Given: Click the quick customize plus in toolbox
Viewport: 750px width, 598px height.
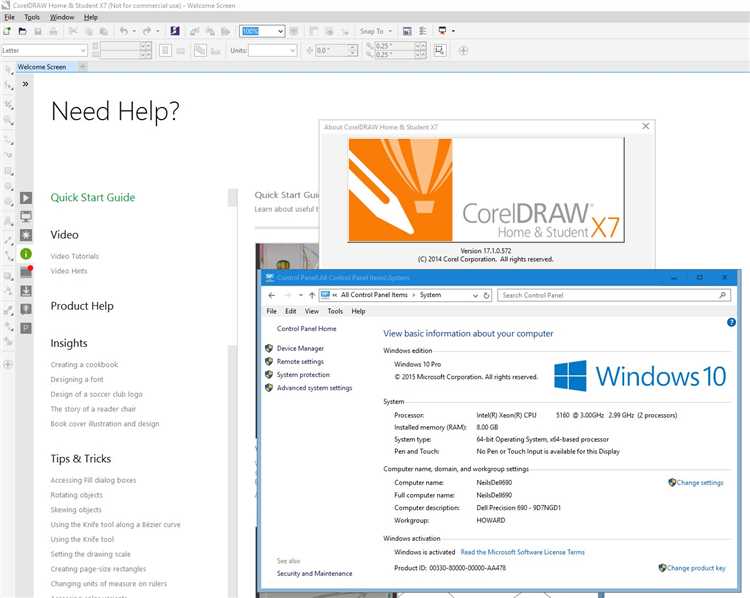Looking at the screenshot, I should click(8, 365).
